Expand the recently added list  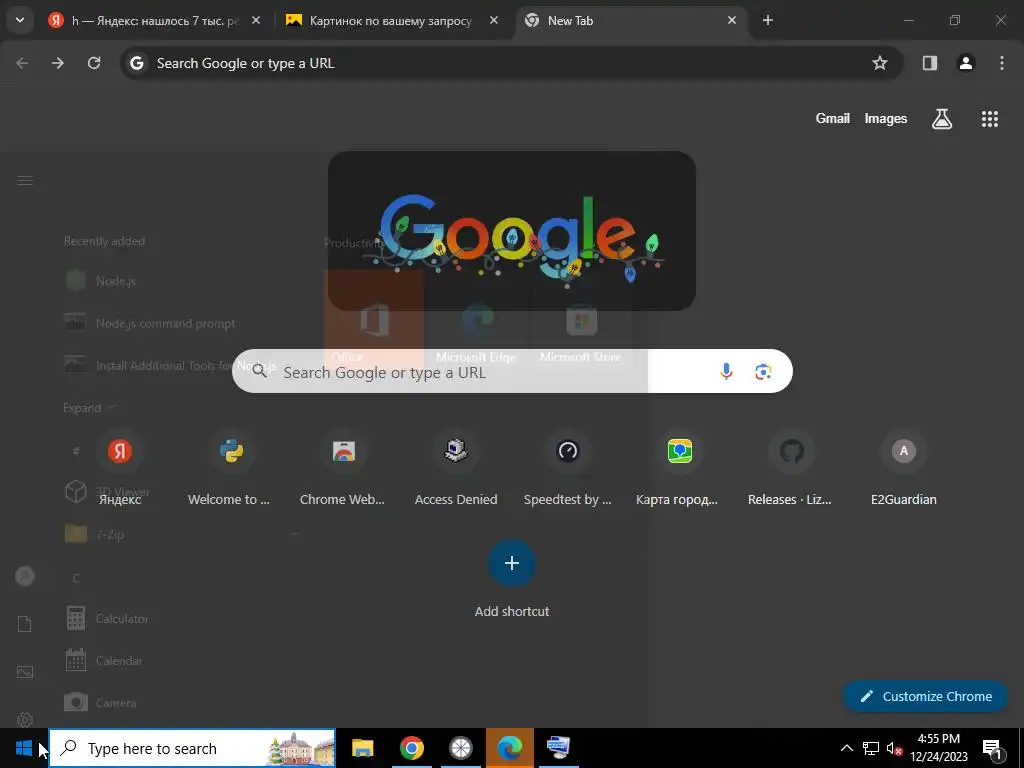point(89,408)
